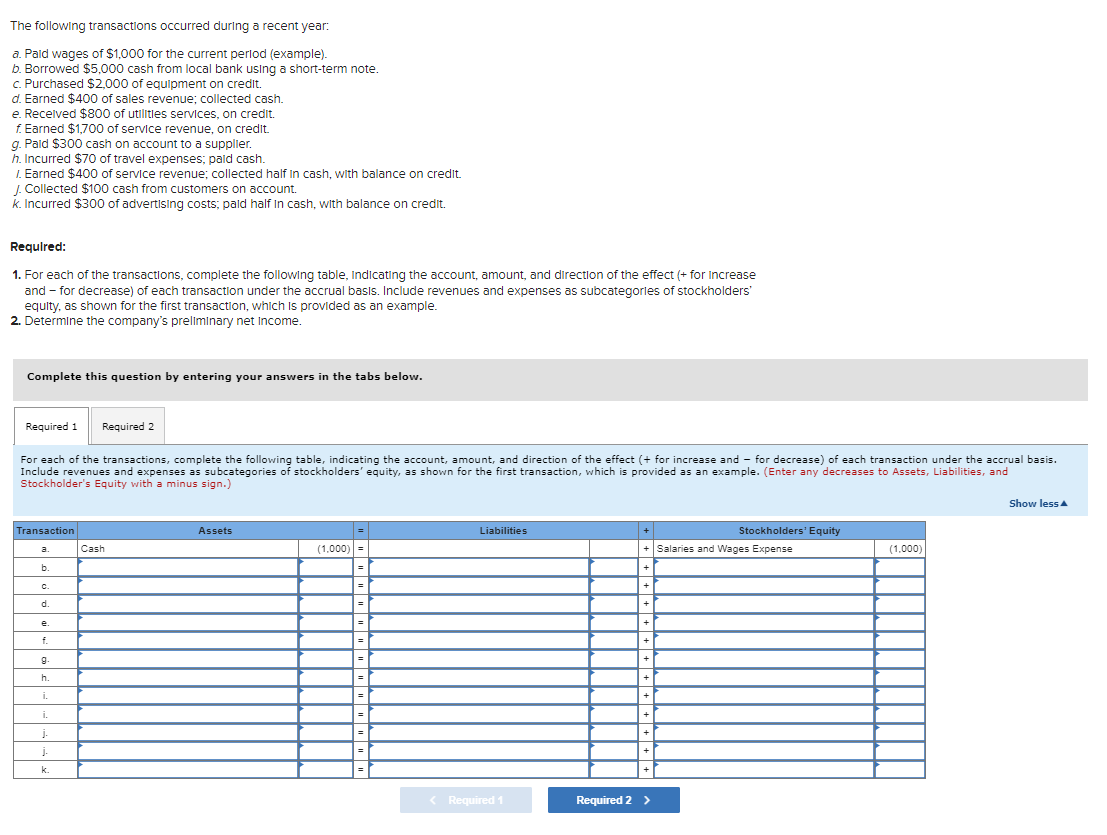
Task: Collapse instructions with Show less arrow
Action: click(1038, 503)
